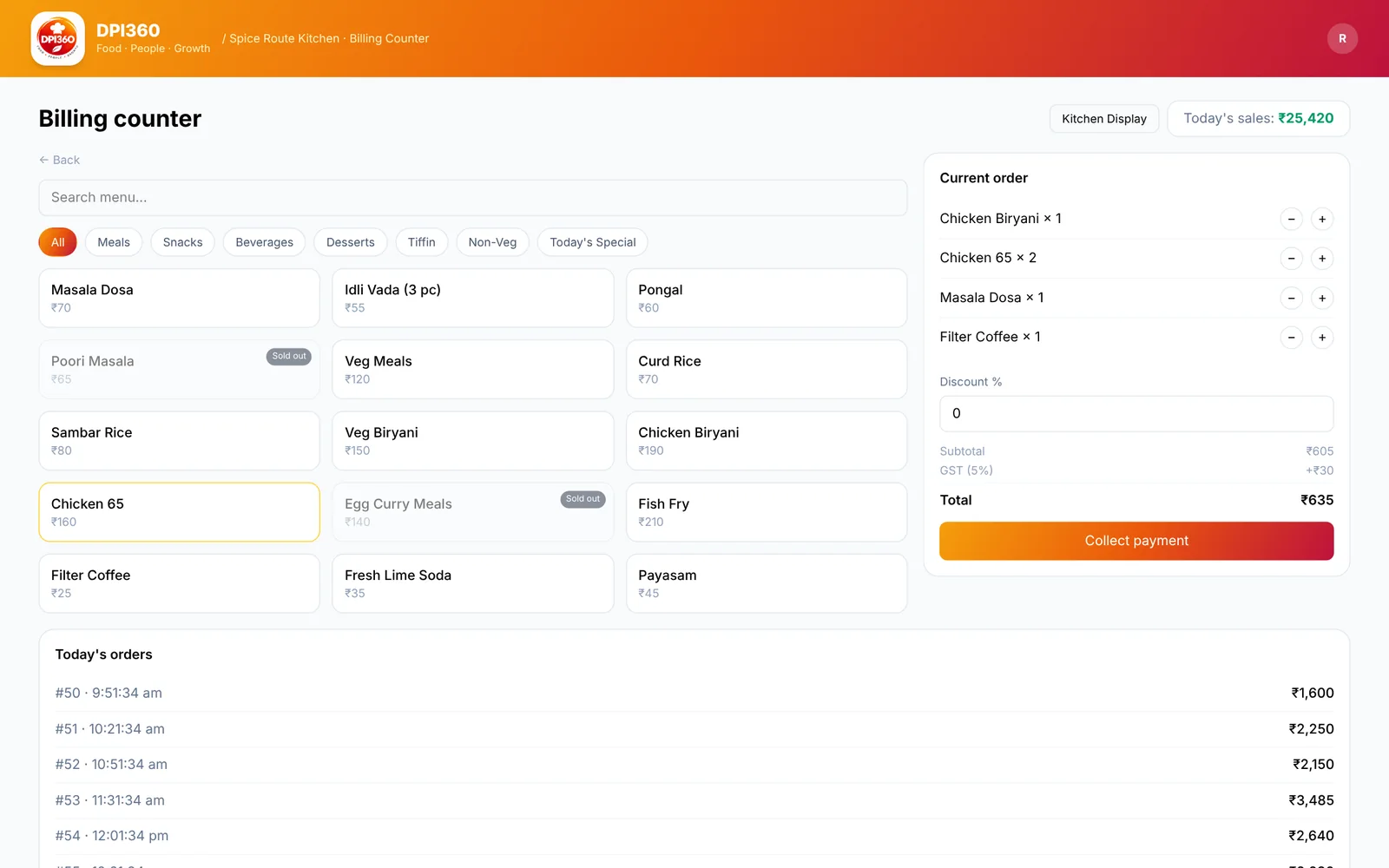The image size is (1389, 868).
Task: Focus the Search menu field
Action: coord(473,198)
